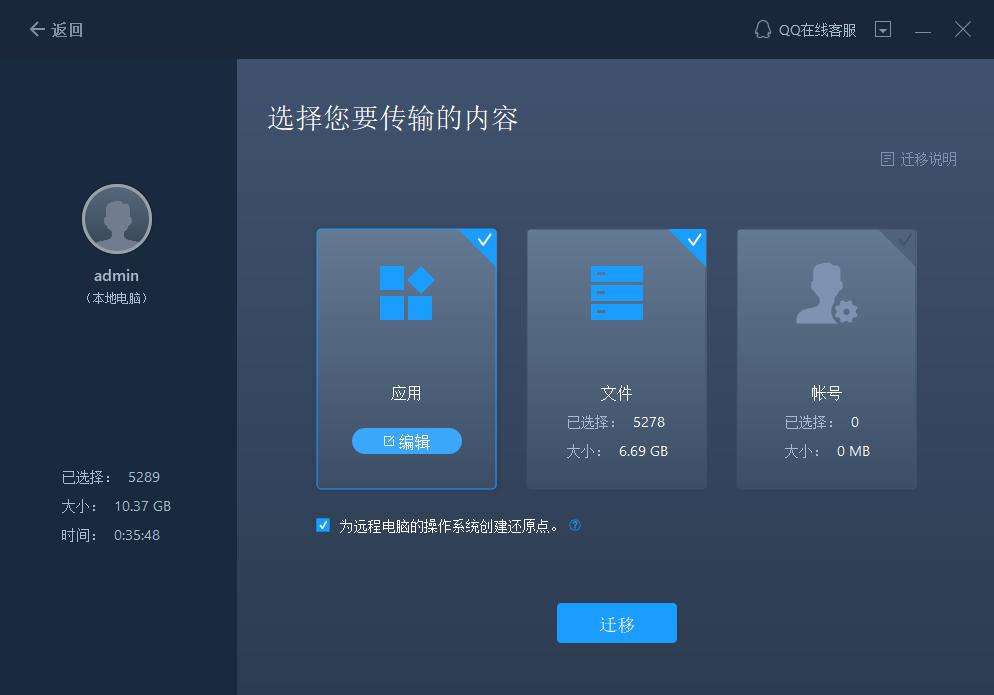The height and width of the screenshot is (695, 994).
Task: Select the apps grid icon on 应用 card
Action: click(406, 293)
